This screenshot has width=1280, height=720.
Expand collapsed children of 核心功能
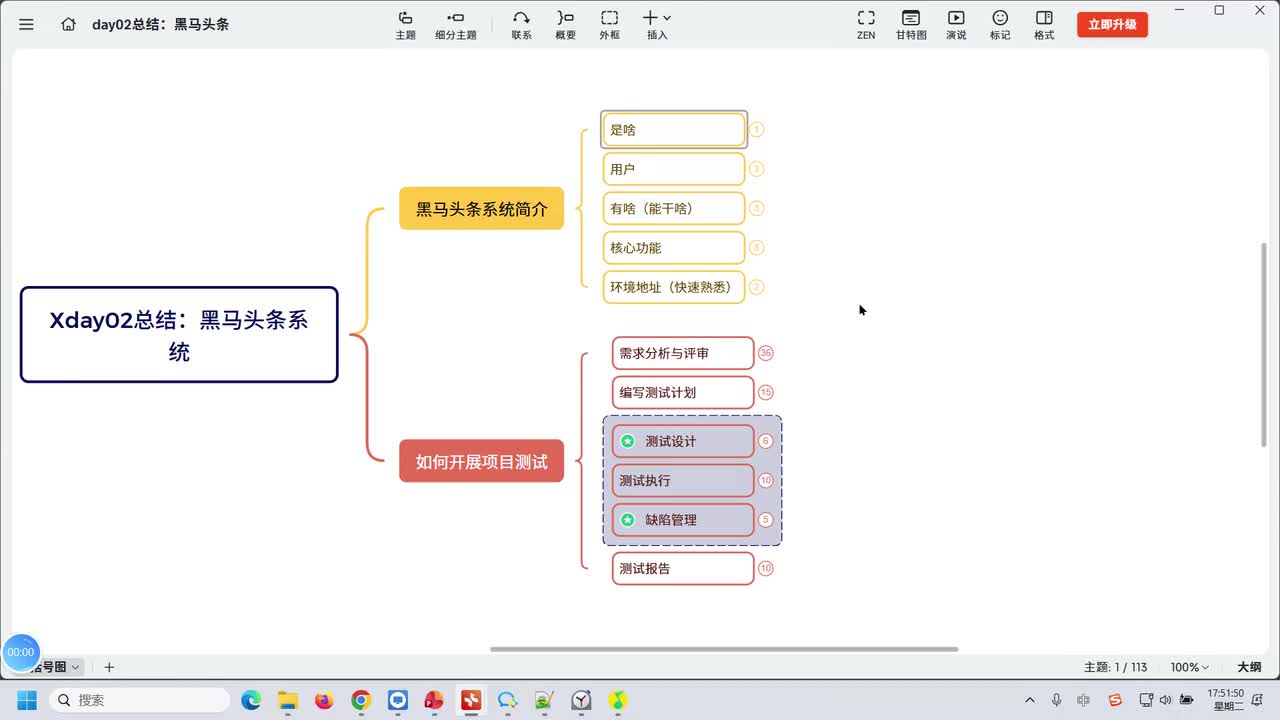pyautogui.click(x=757, y=247)
